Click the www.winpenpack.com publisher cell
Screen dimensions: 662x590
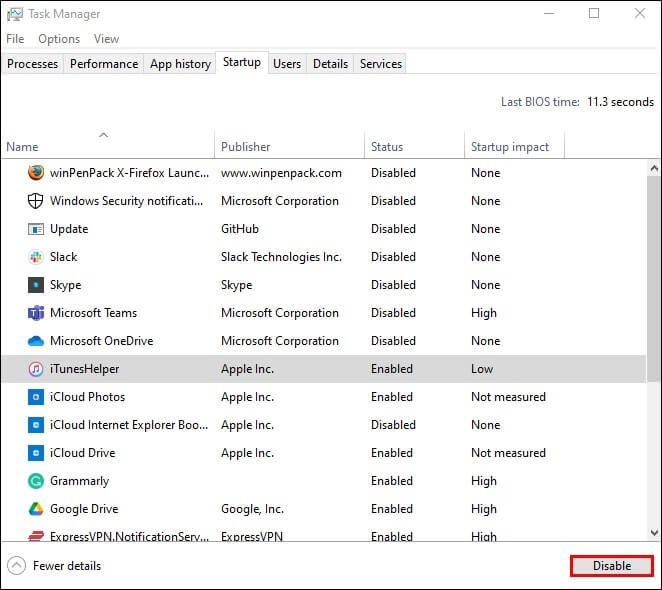[281, 173]
